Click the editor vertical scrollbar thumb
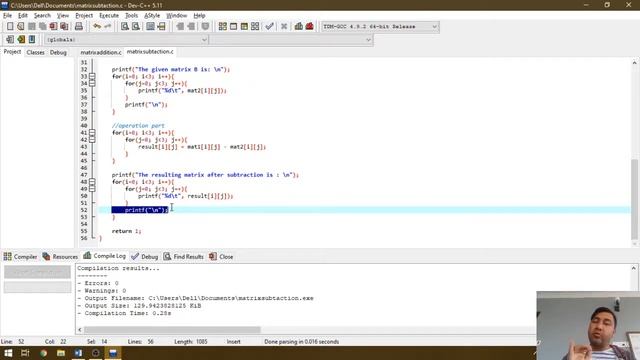The width and height of the screenshot is (640, 360). point(634,199)
